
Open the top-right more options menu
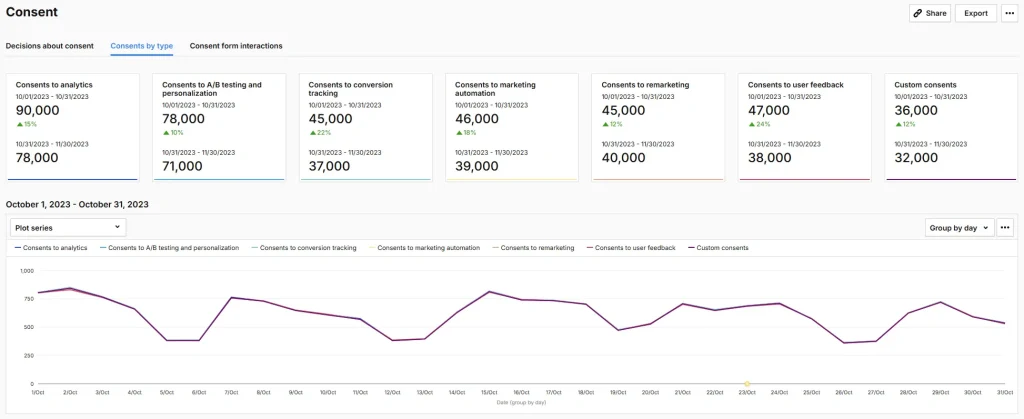coord(1009,13)
